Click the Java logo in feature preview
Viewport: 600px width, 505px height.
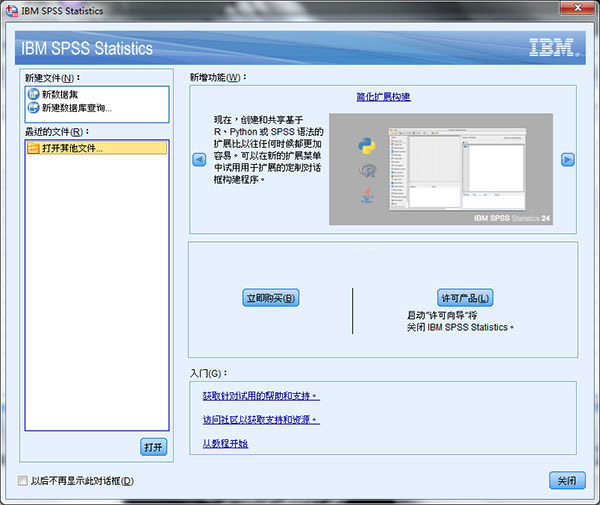pos(368,195)
